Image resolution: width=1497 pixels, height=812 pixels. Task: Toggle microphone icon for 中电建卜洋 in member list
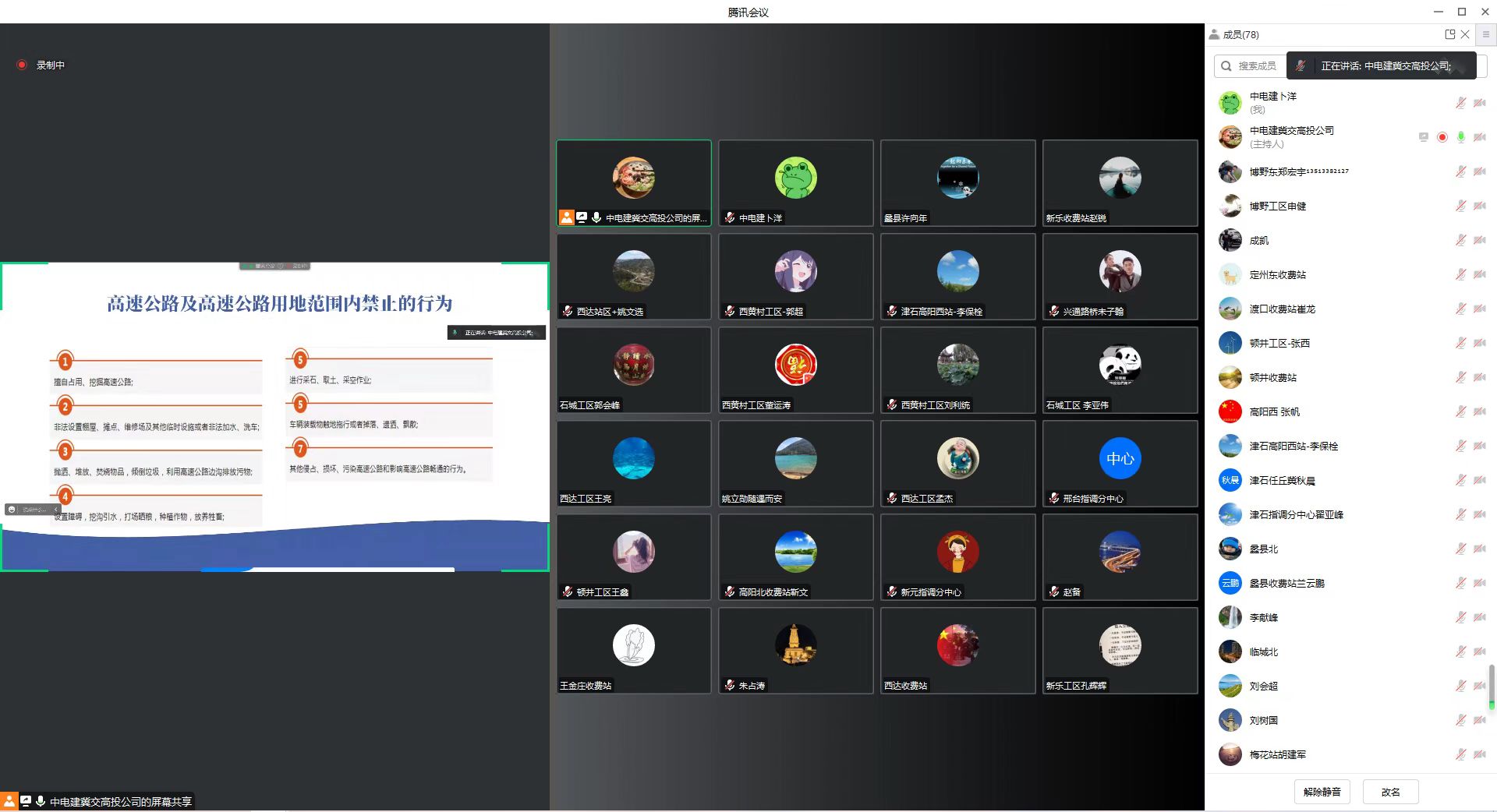point(1460,103)
